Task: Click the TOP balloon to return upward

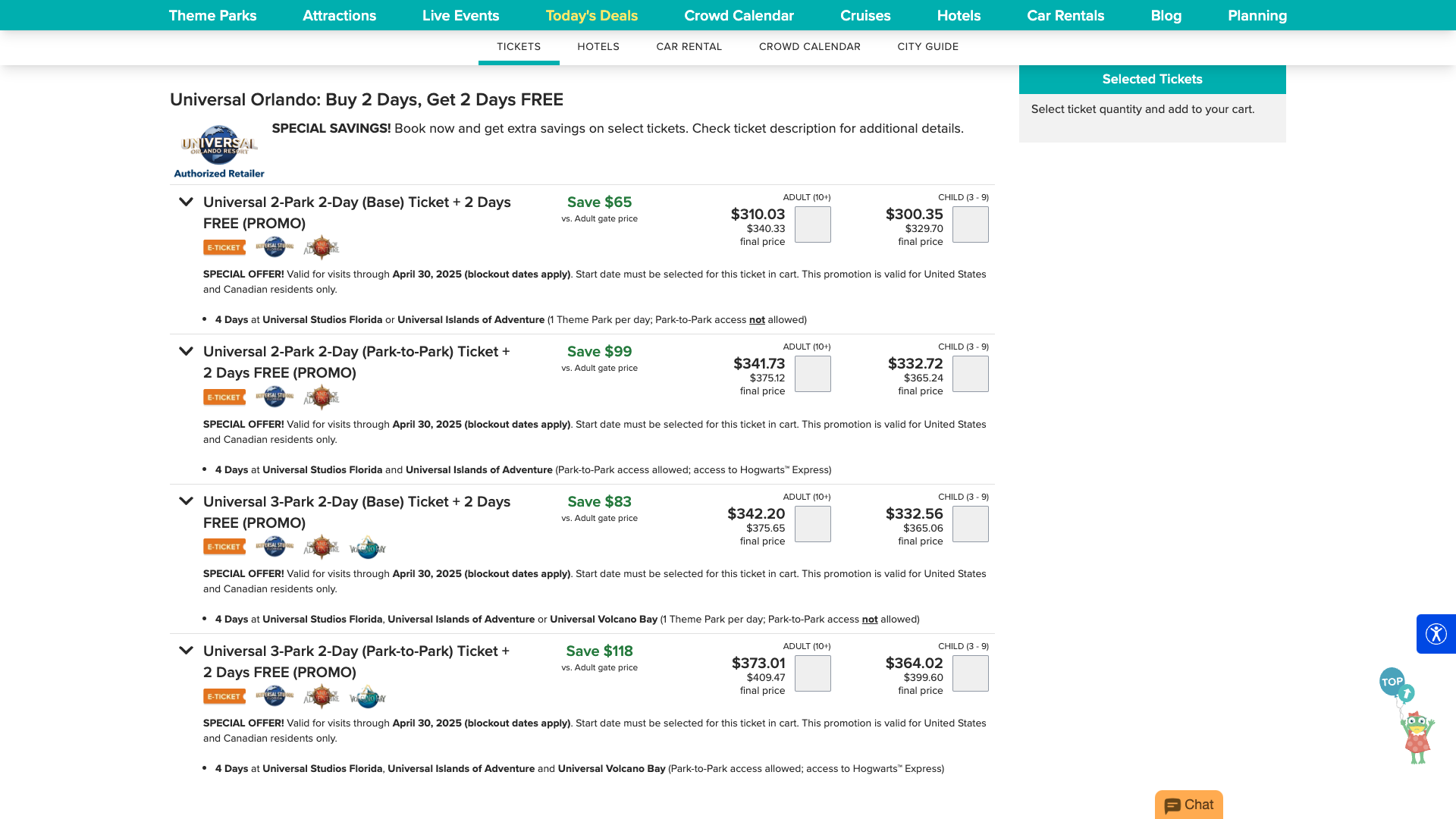Action: pyautogui.click(x=1394, y=682)
